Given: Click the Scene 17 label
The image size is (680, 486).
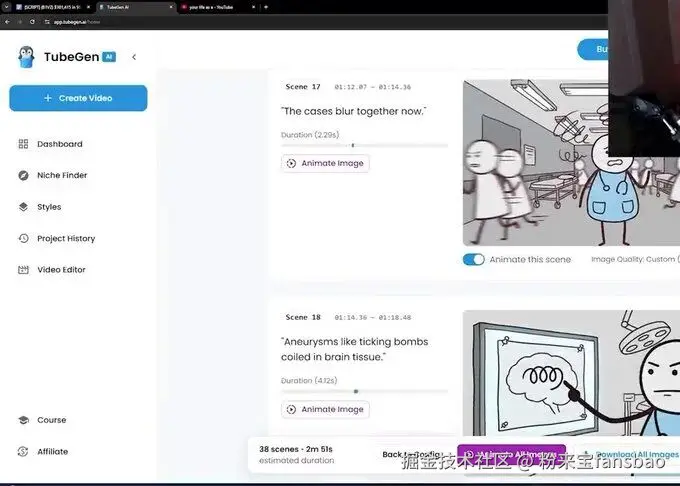Looking at the screenshot, I should click(x=303, y=87).
